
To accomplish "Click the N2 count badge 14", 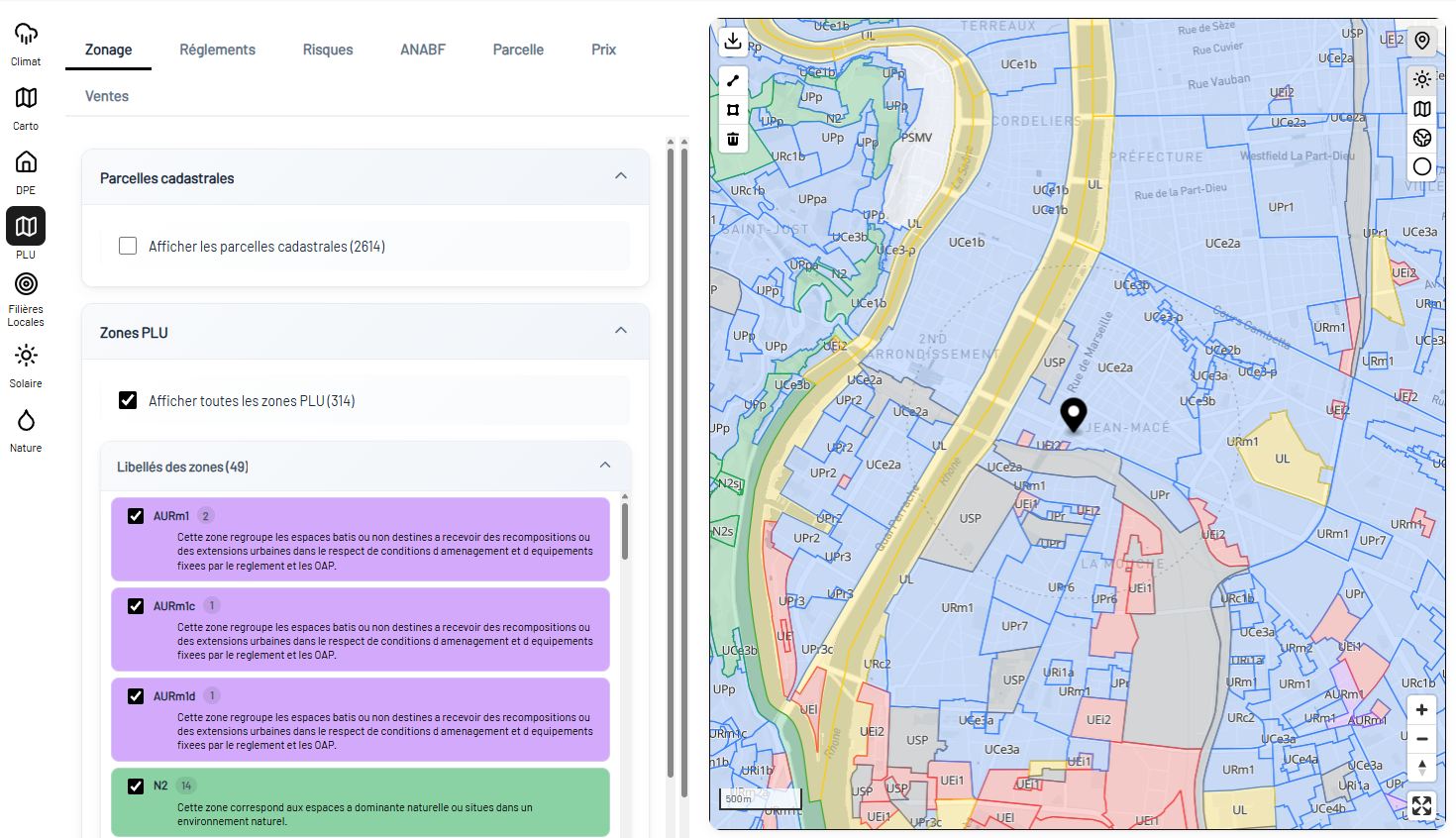I will [x=186, y=786].
